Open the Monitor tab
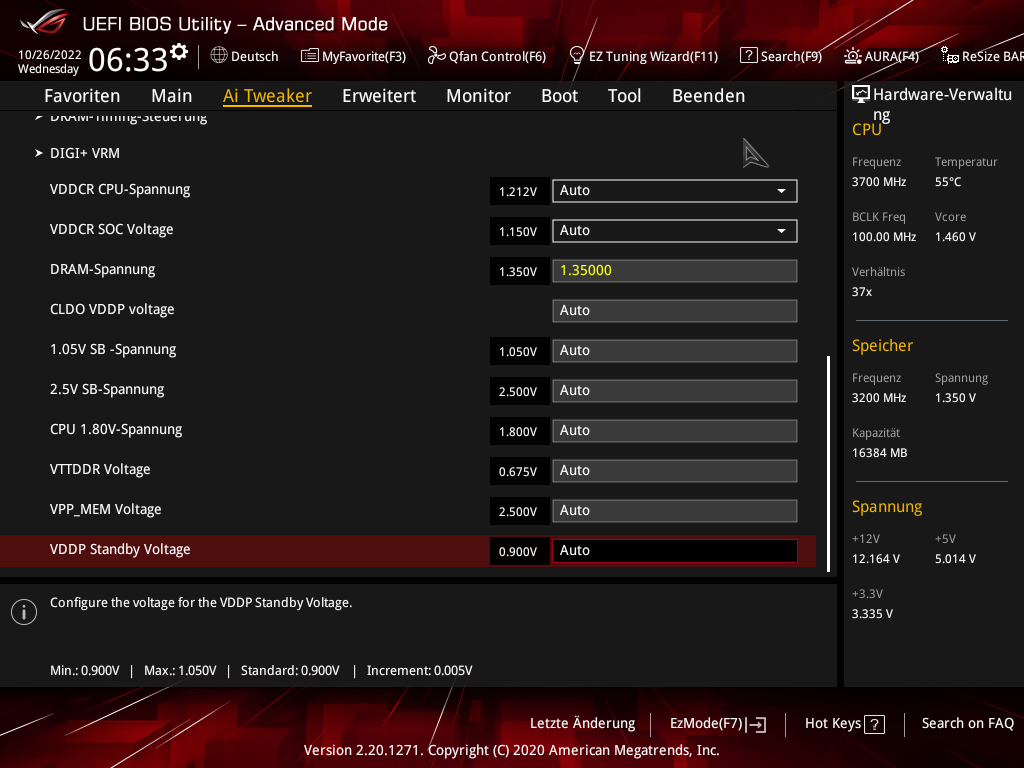Viewport: 1024px width, 768px height. 479,96
